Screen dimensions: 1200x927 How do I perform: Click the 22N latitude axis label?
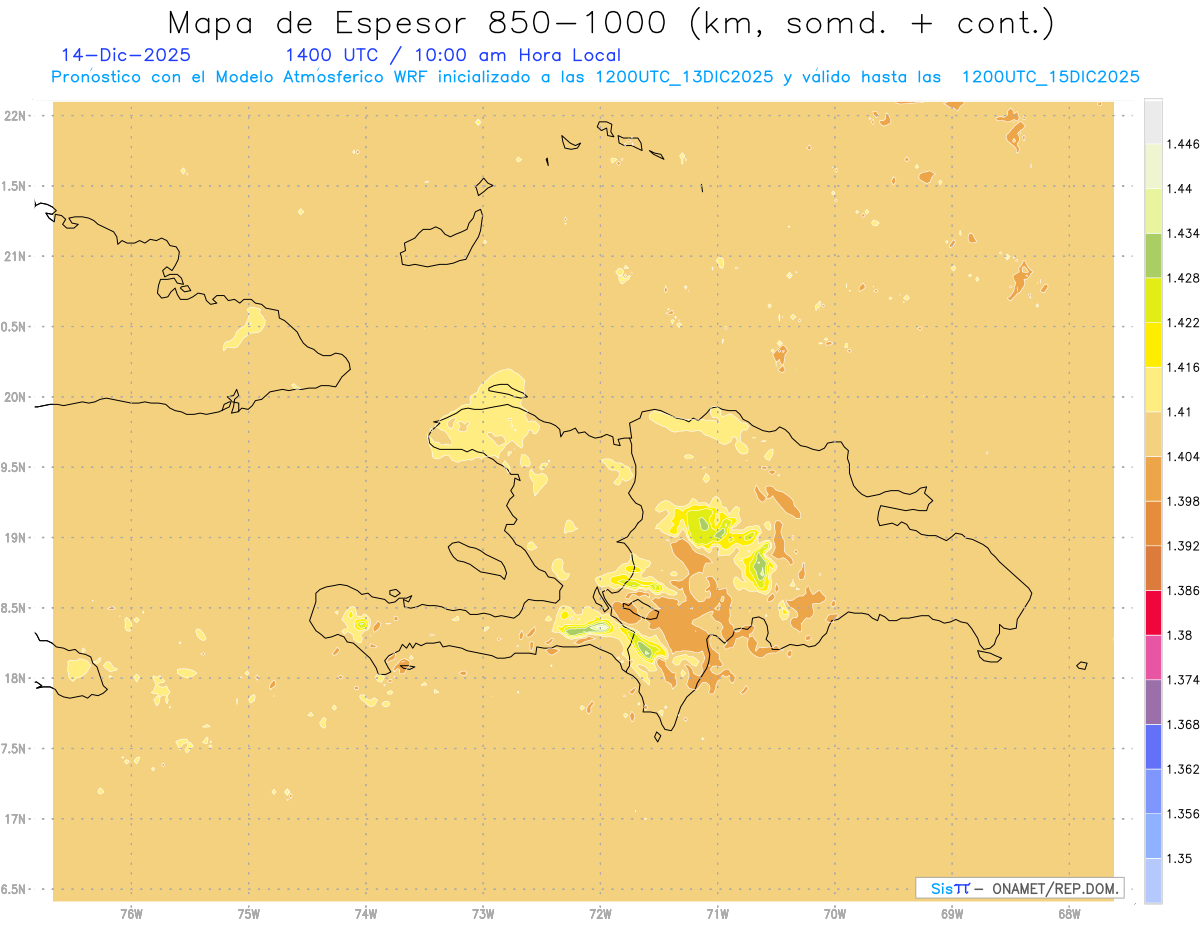(17, 116)
